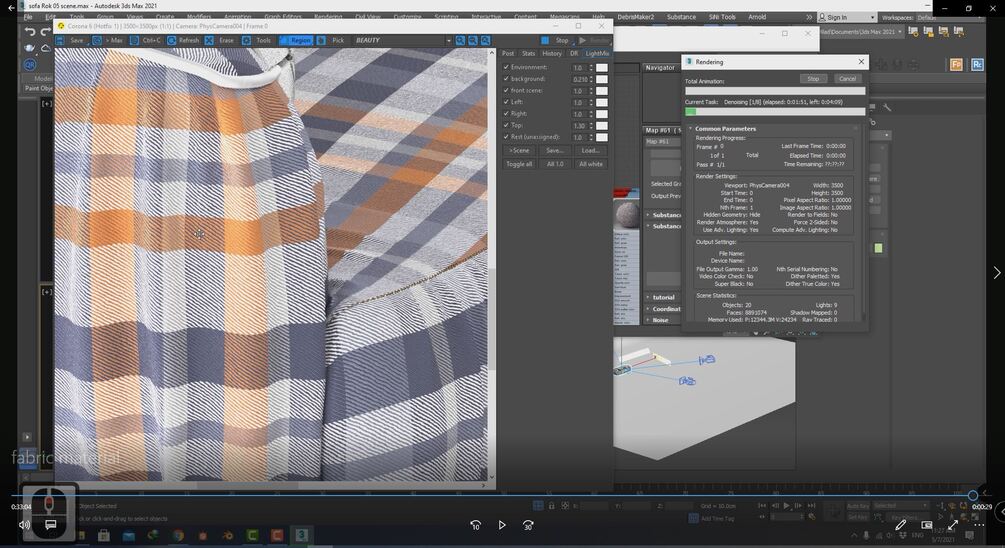Click the background intensity field 0.210
This screenshot has height=548, width=1005.
(579, 79)
